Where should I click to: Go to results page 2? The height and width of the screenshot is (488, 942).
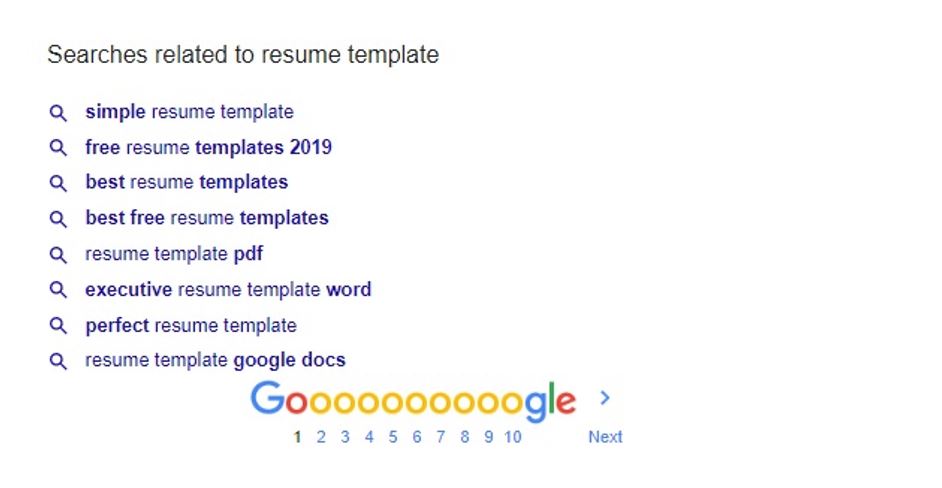pos(321,437)
